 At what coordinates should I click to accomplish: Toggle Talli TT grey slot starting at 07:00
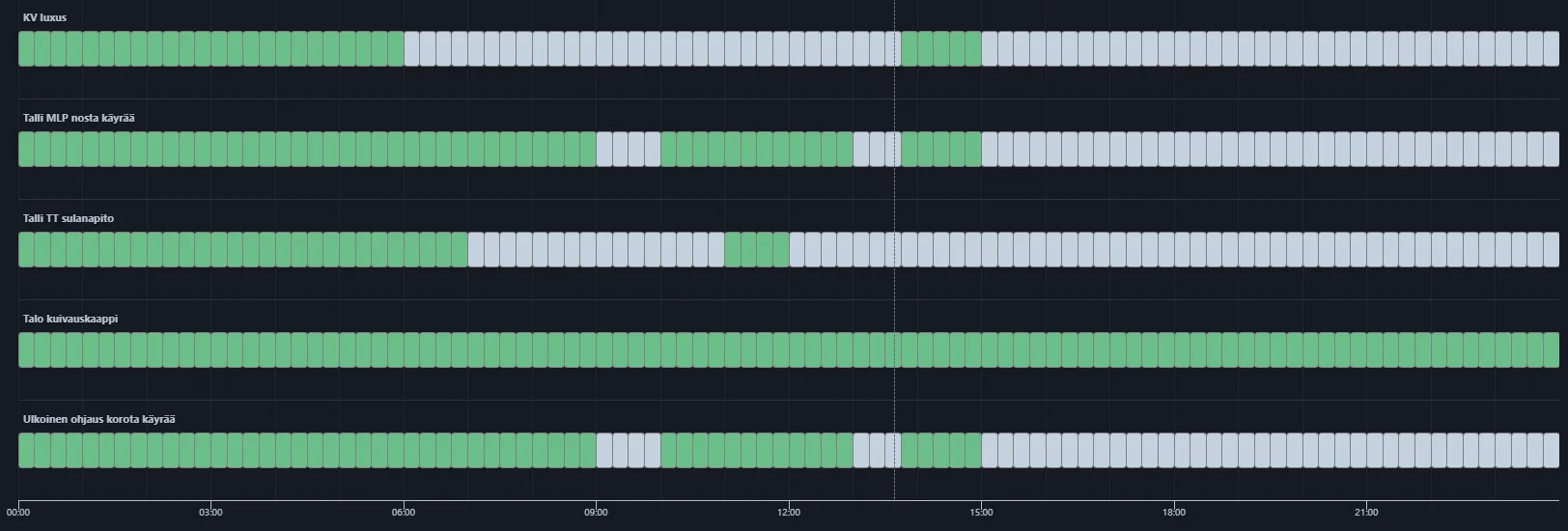[476, 249]
